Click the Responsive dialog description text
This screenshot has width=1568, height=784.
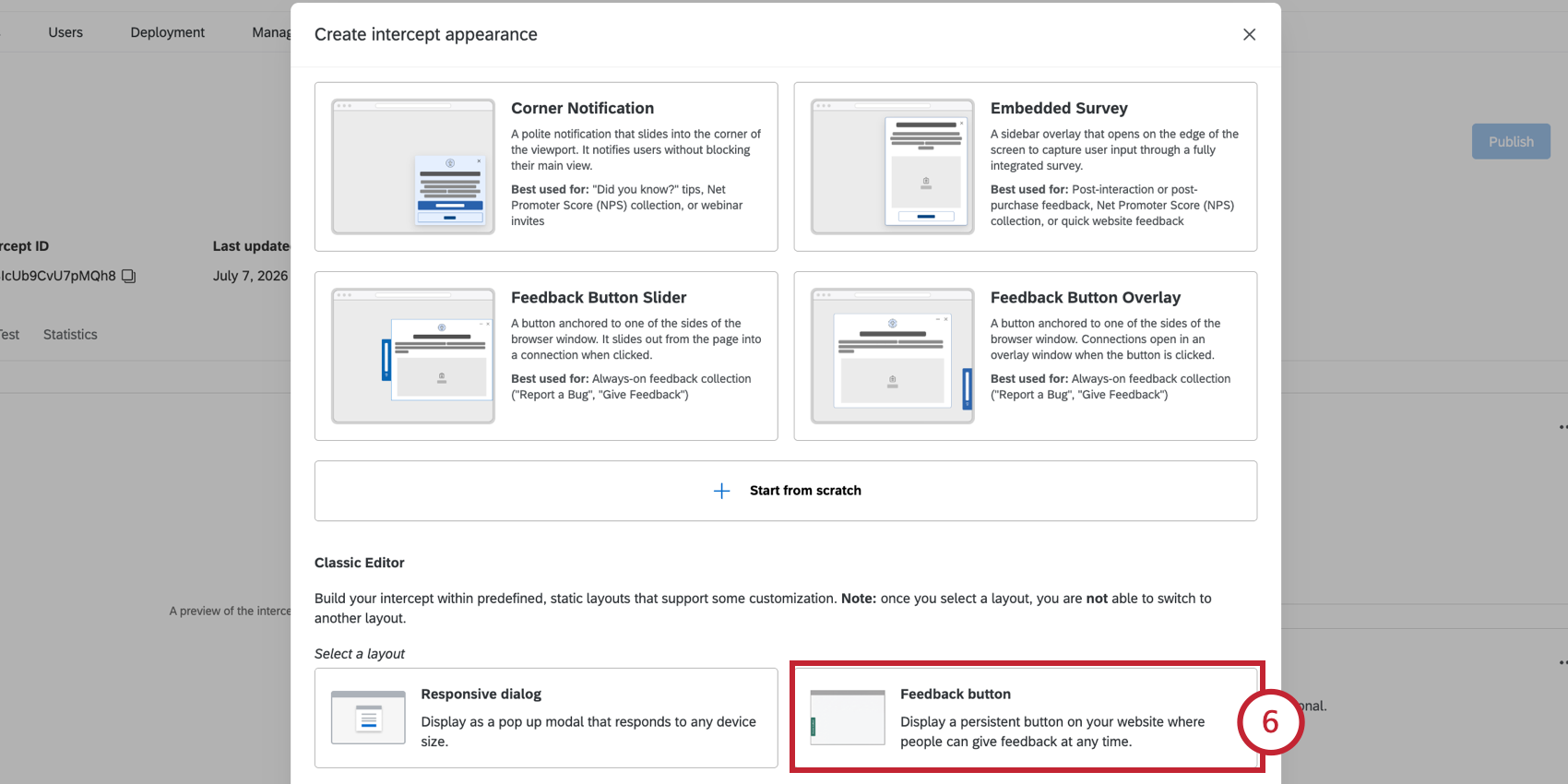(588, 731)
